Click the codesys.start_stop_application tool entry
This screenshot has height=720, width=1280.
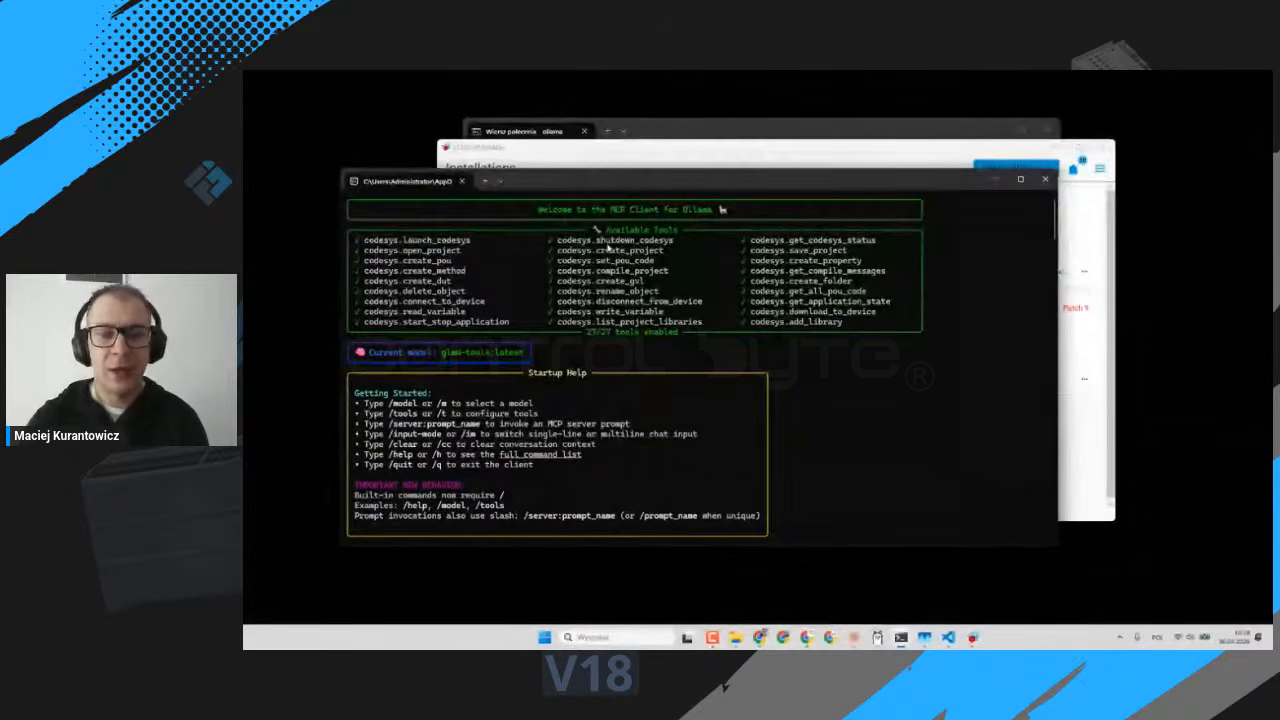[x=436, y=322]
